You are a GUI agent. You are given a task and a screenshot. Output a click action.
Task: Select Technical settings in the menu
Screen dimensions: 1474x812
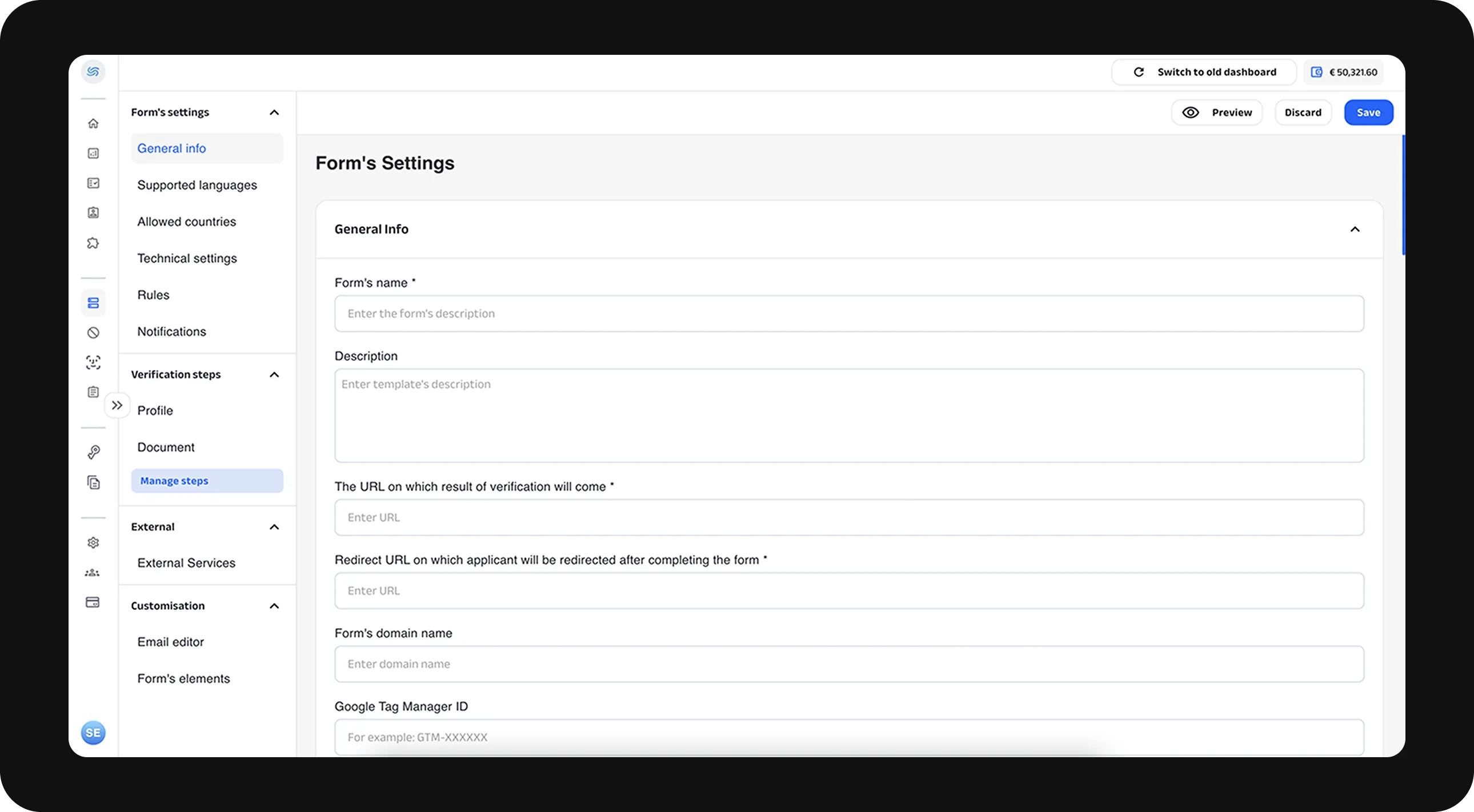(x=187, y=259)
